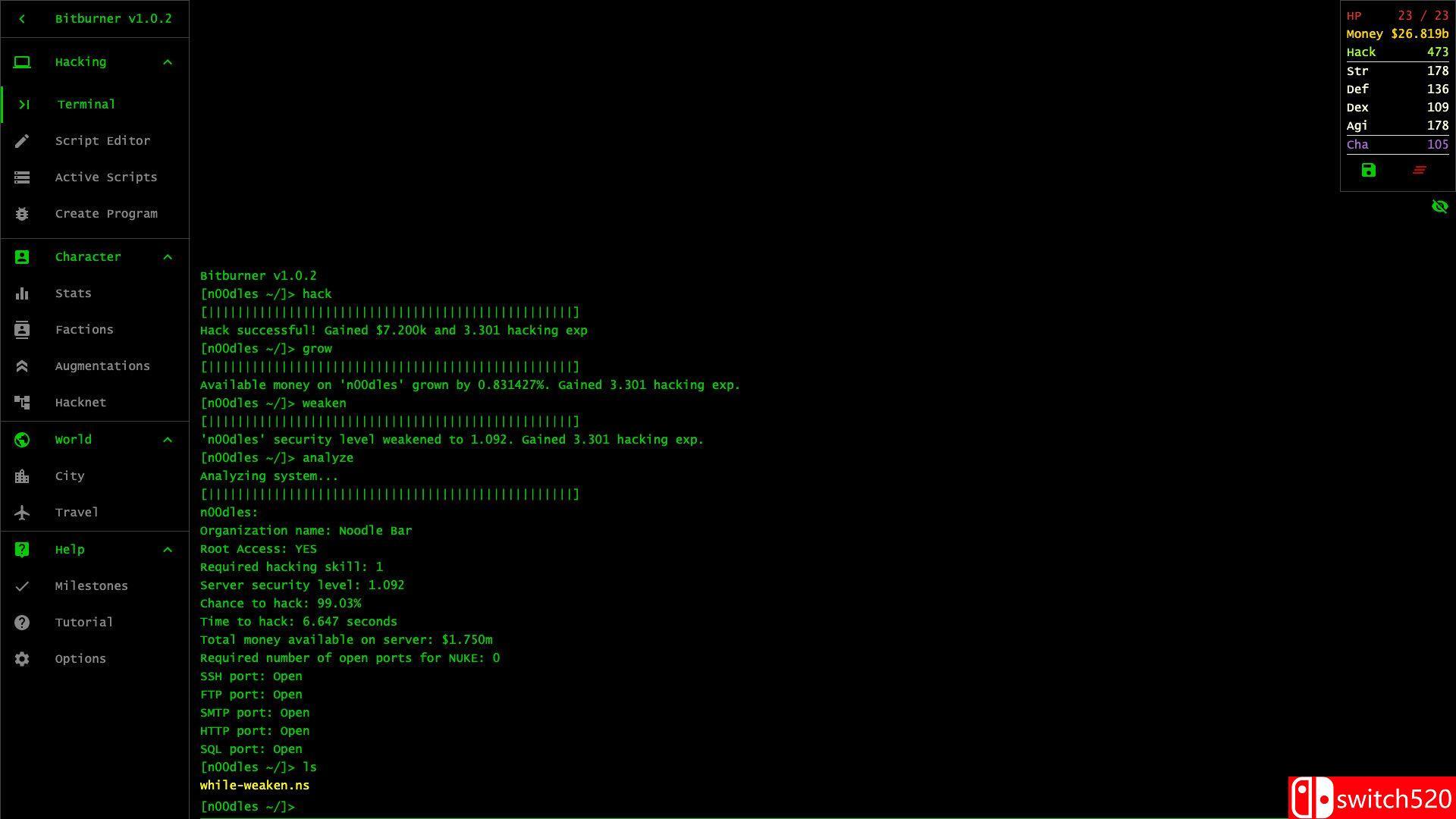
Task: Open Augmentations panel
Action: (102, 365)
